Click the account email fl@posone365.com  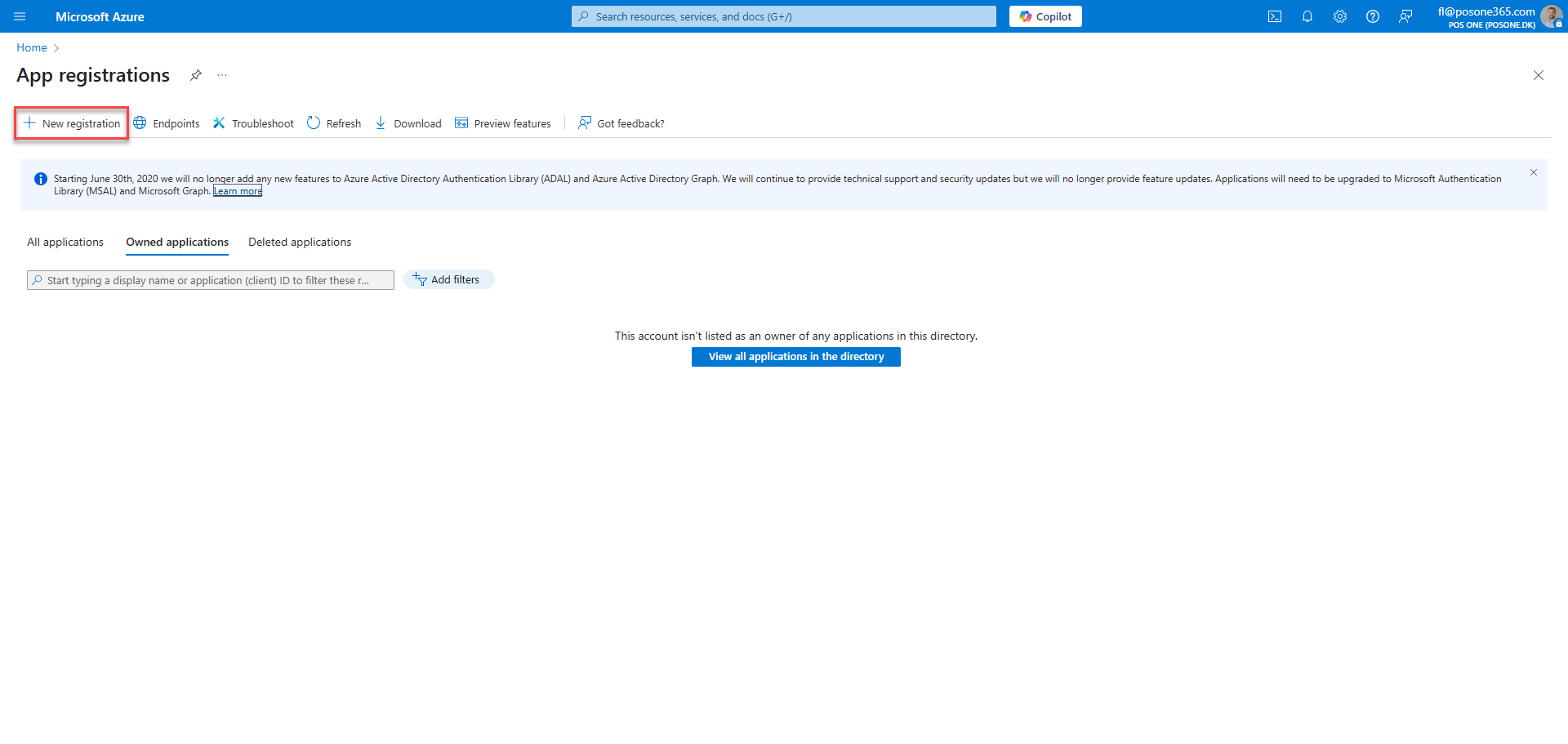click(1486, 11)
